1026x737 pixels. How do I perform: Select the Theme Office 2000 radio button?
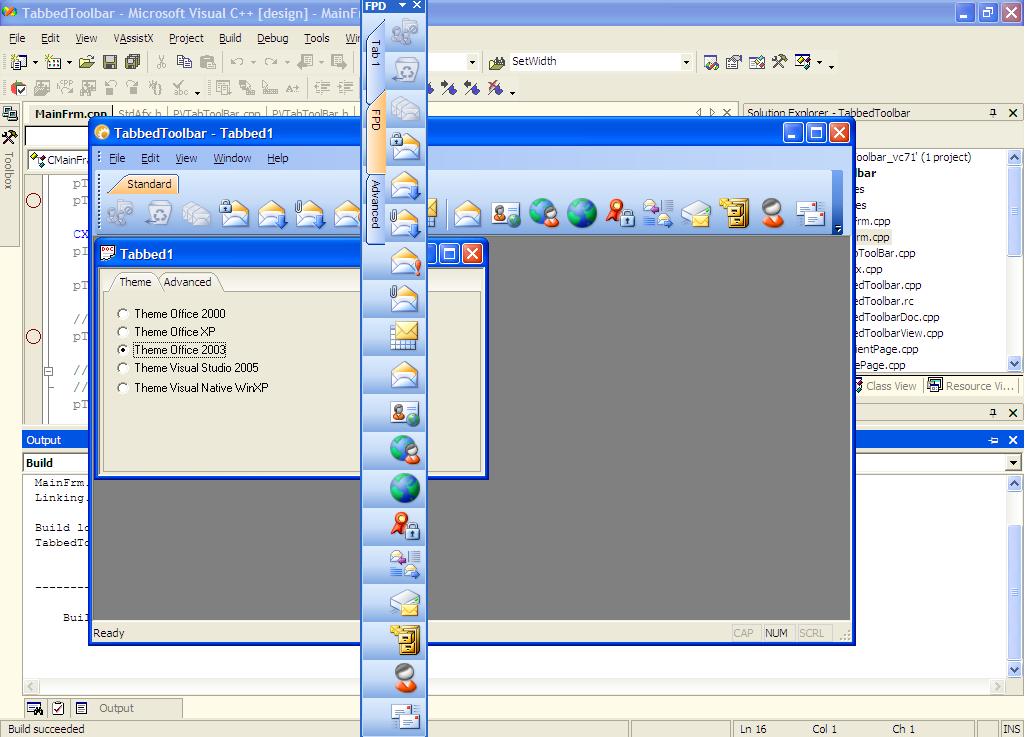point(123,314)
